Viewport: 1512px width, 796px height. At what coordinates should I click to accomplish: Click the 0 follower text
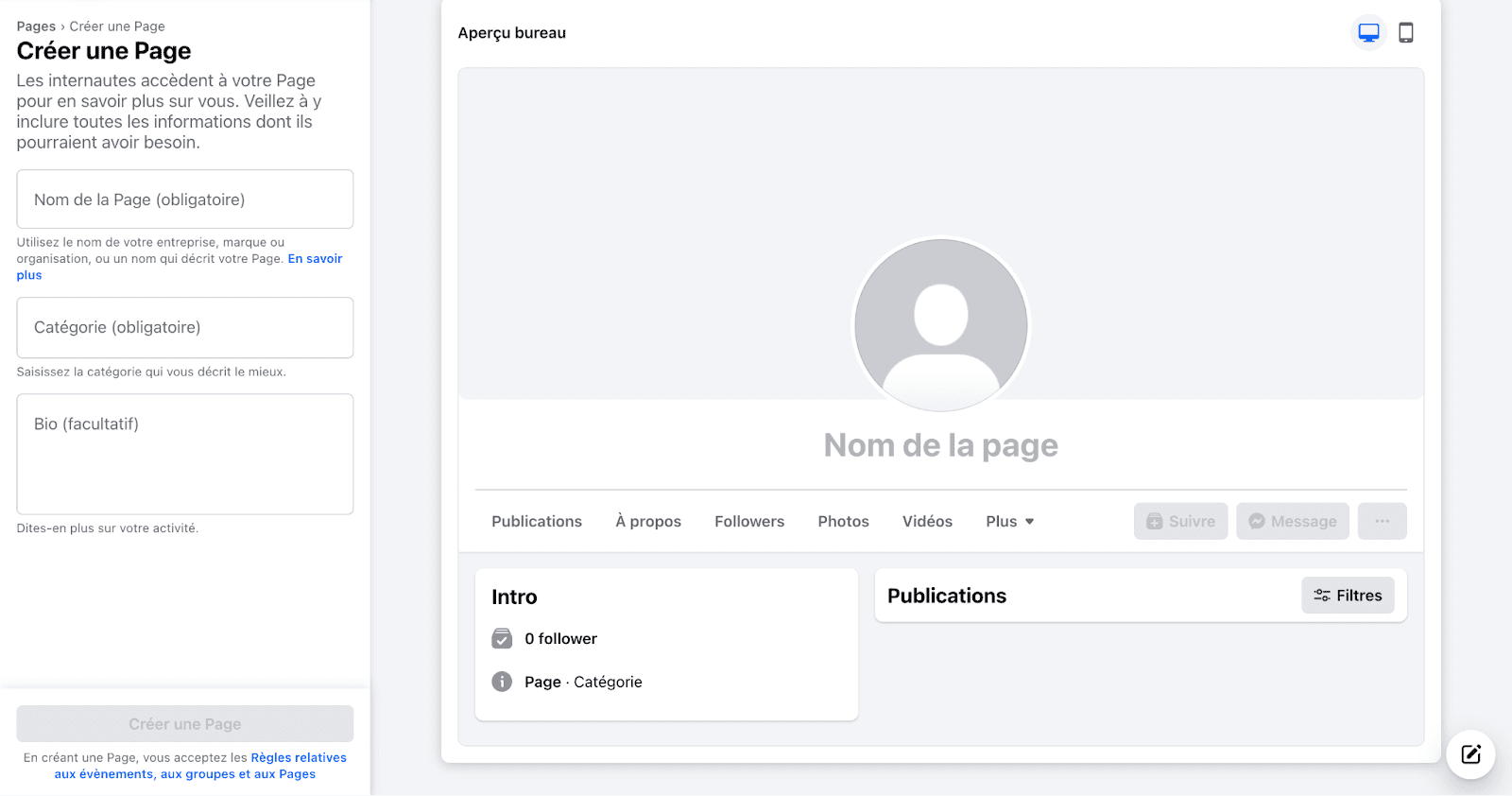pos(561,639)
